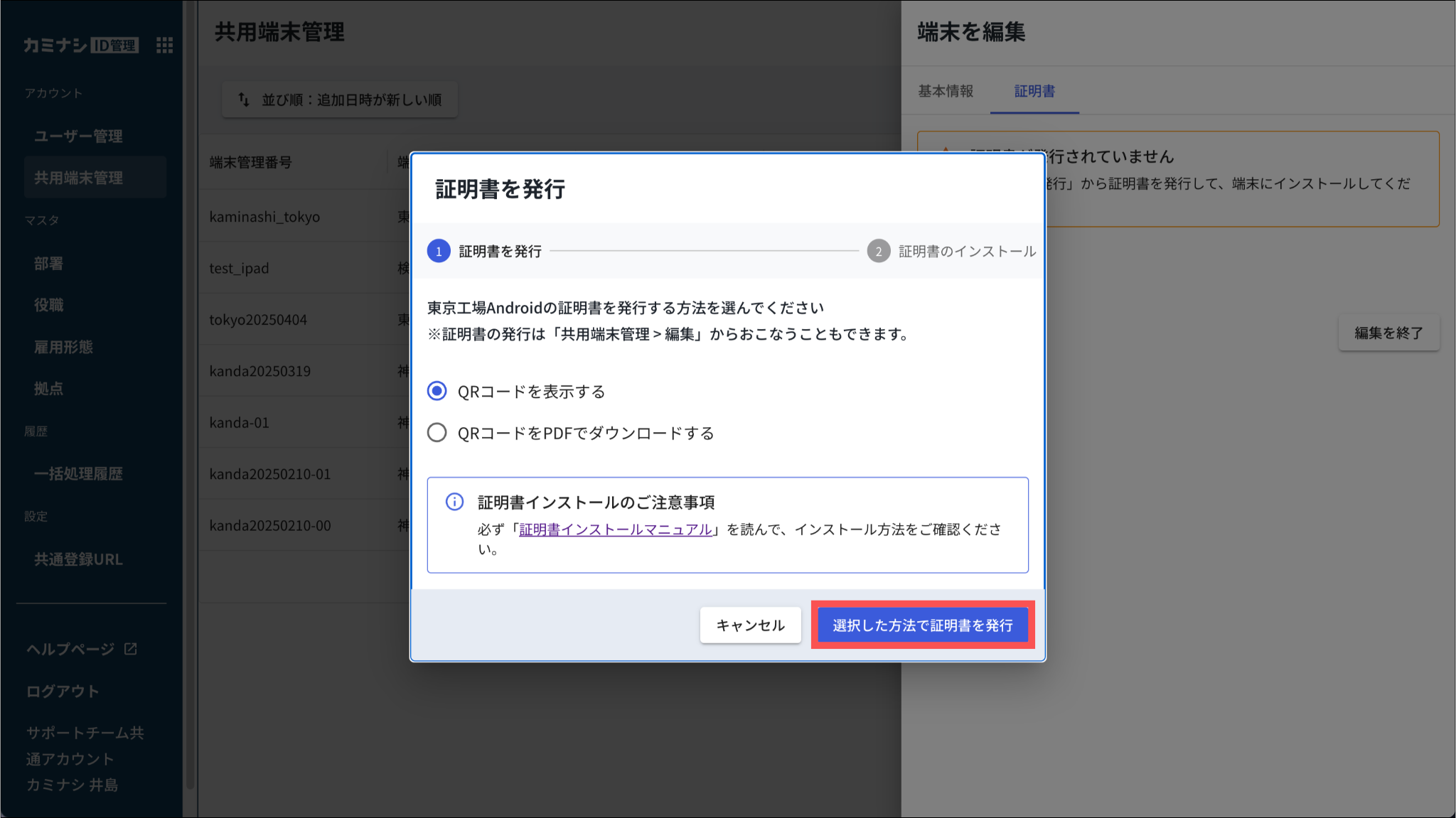Open 一括処理履歴 in sidebar
The height and width of the screenshot is (818, 1456).
coord(78,474)
